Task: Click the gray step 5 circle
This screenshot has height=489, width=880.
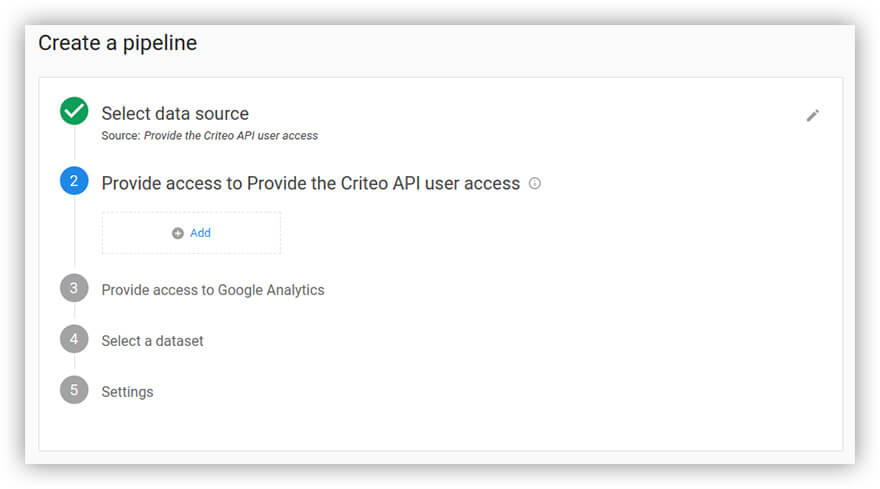Action: (74, 391)
